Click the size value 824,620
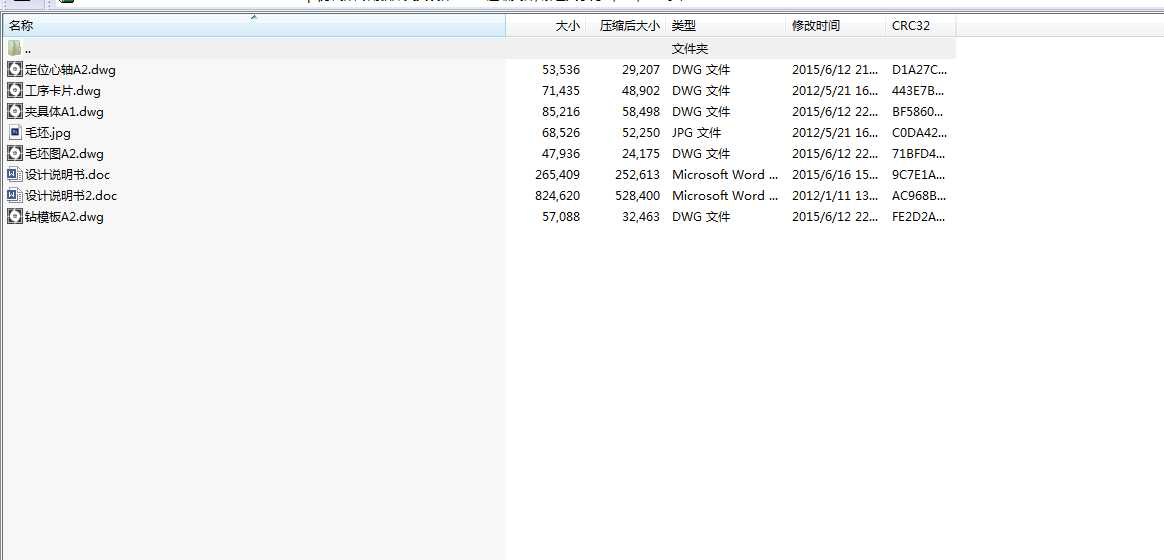The width and height of the screenshot is (1164, 560). point(558,195)
